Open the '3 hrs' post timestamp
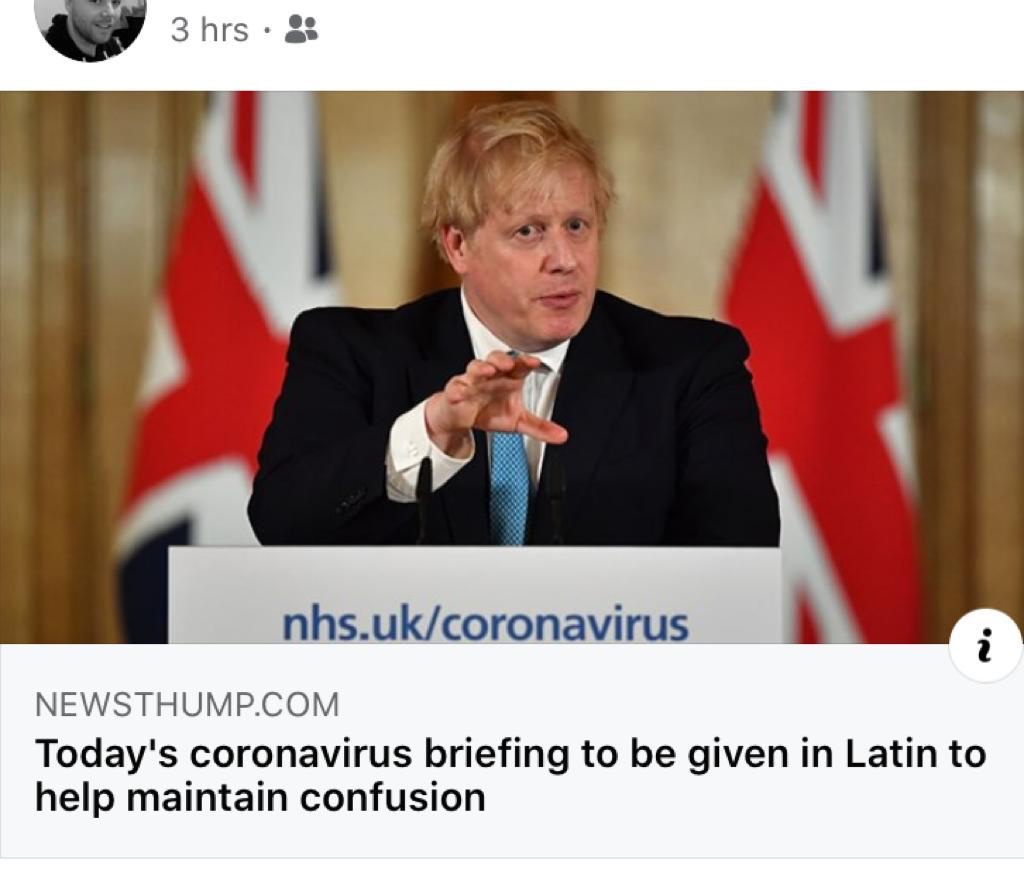Viewport: 1024px width, 870px height. 210,30
